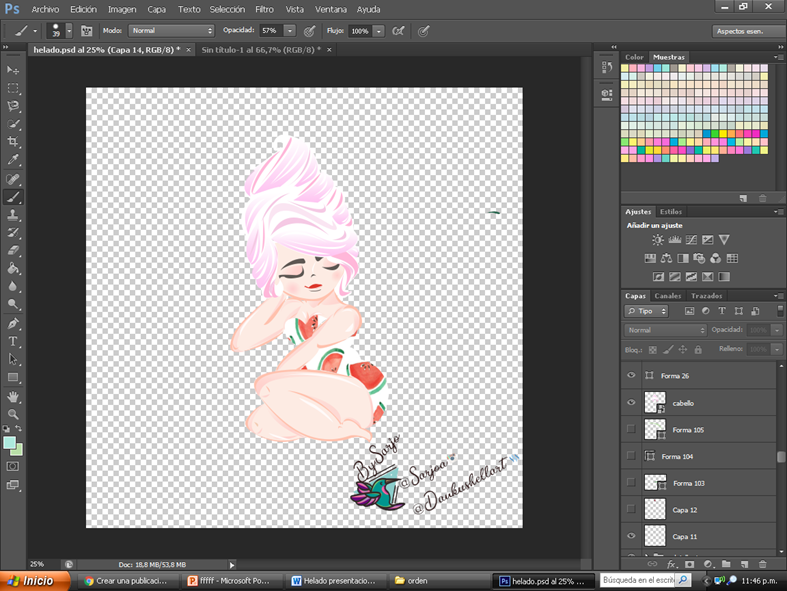Screen dimensions: 787x591
Task: Create a new layer from Layers panel
Action: (x=744, y=564)
